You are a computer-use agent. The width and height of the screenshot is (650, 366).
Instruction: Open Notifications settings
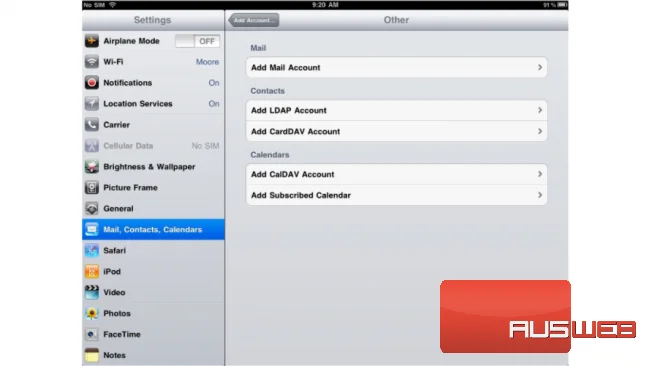[x=153, y=82]
